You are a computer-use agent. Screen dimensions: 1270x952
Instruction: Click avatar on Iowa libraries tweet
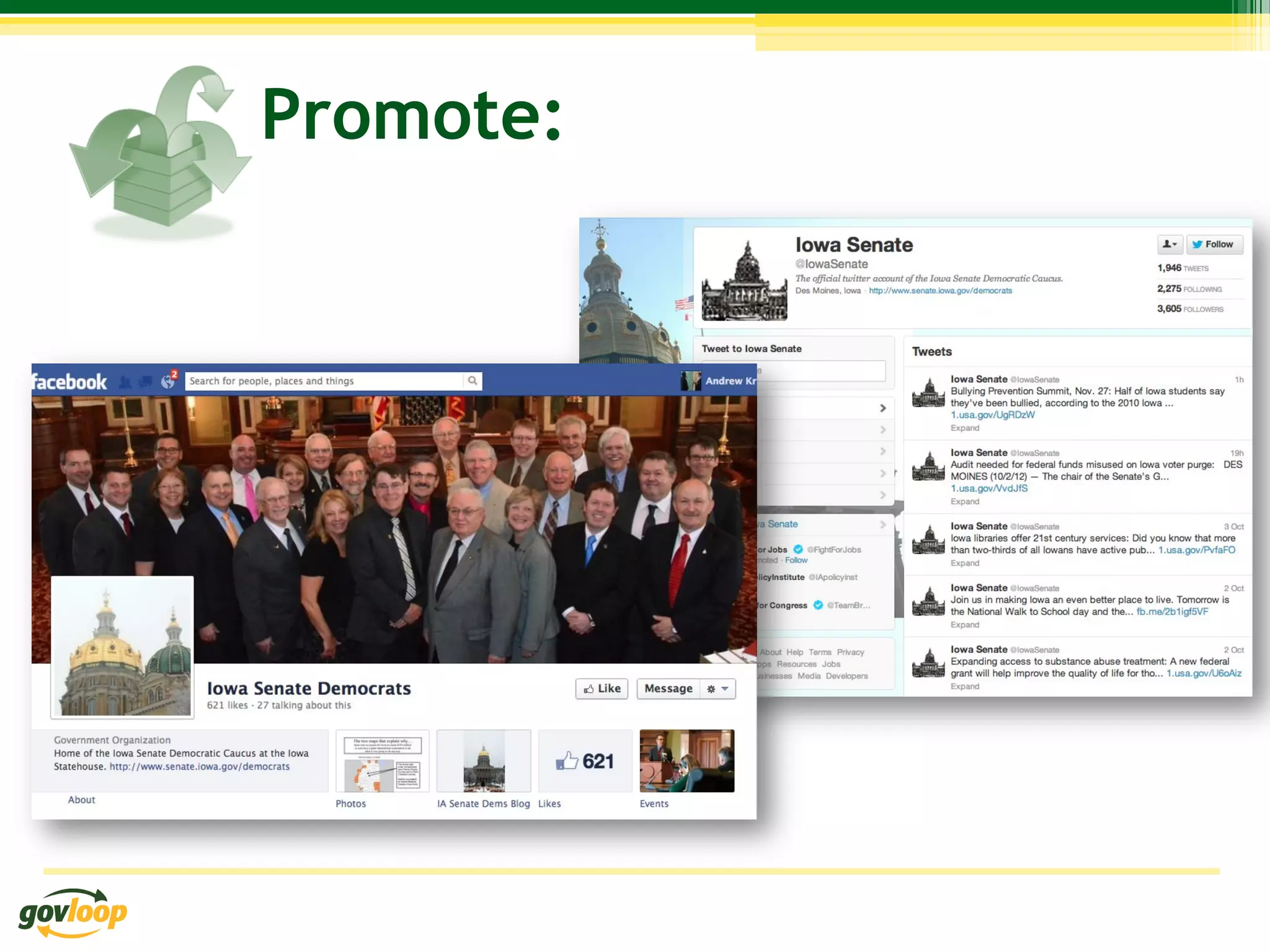click(x=928, y=539)
